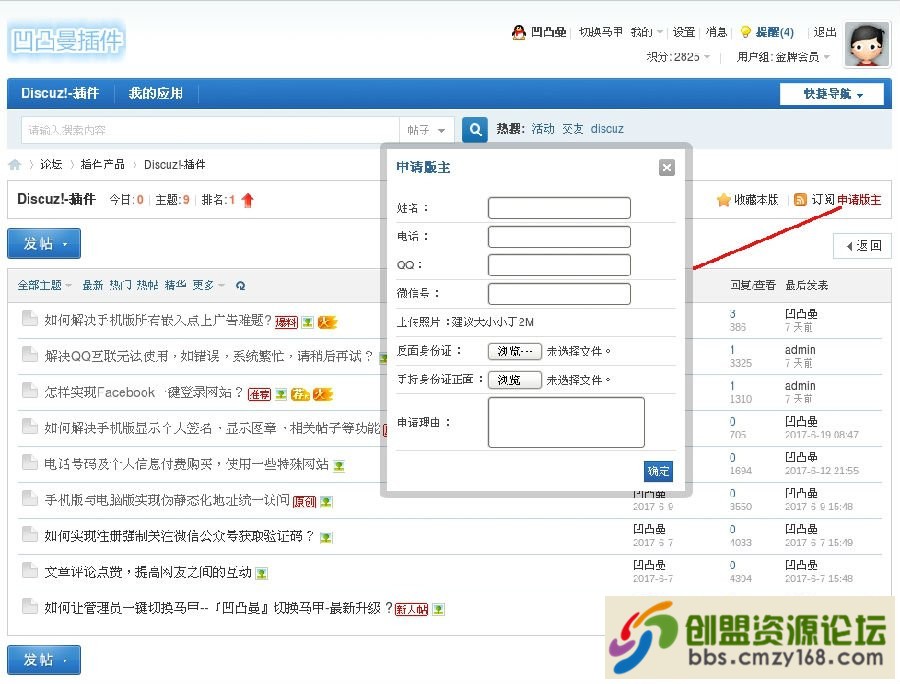
Task: Filter threads by 热帖
Action: [148, 285]
